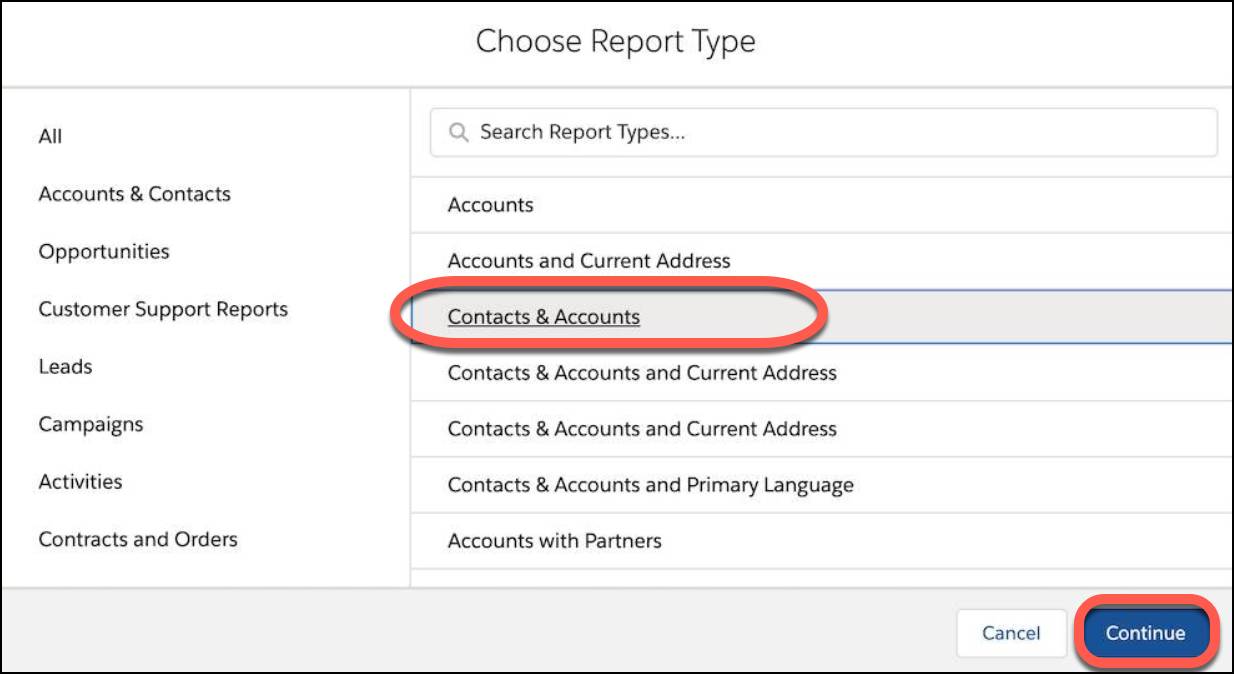Screen dimensions: 1234x674
Task: Choose the Opportunities category
Action: 104,252
